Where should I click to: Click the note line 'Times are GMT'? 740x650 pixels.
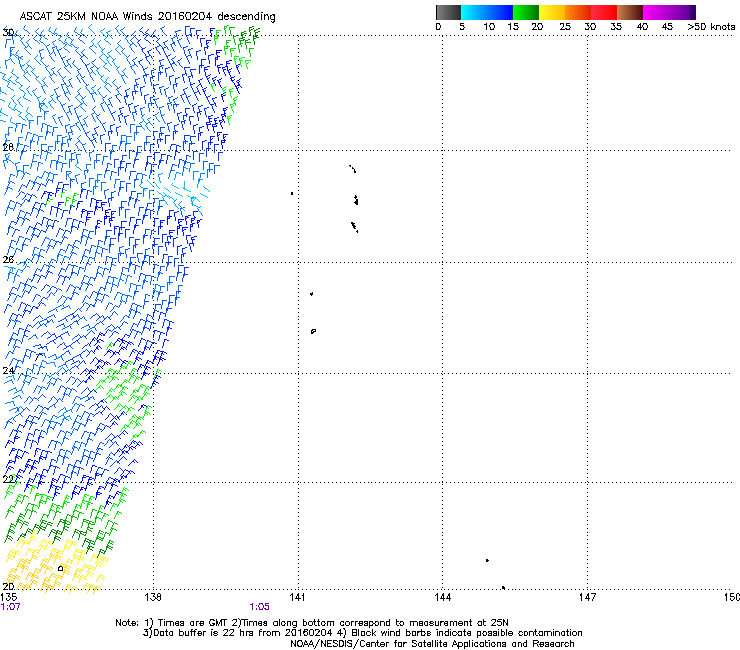click(312, 623)
